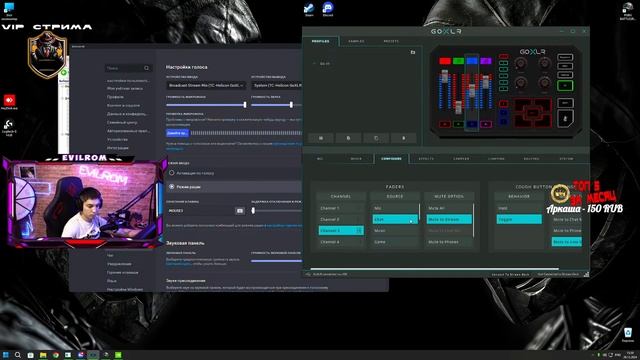Viewport: 640px width, 360px height.
Task: Switch to SAMPLES tab in GoXLR
Action: pos(356,41)
